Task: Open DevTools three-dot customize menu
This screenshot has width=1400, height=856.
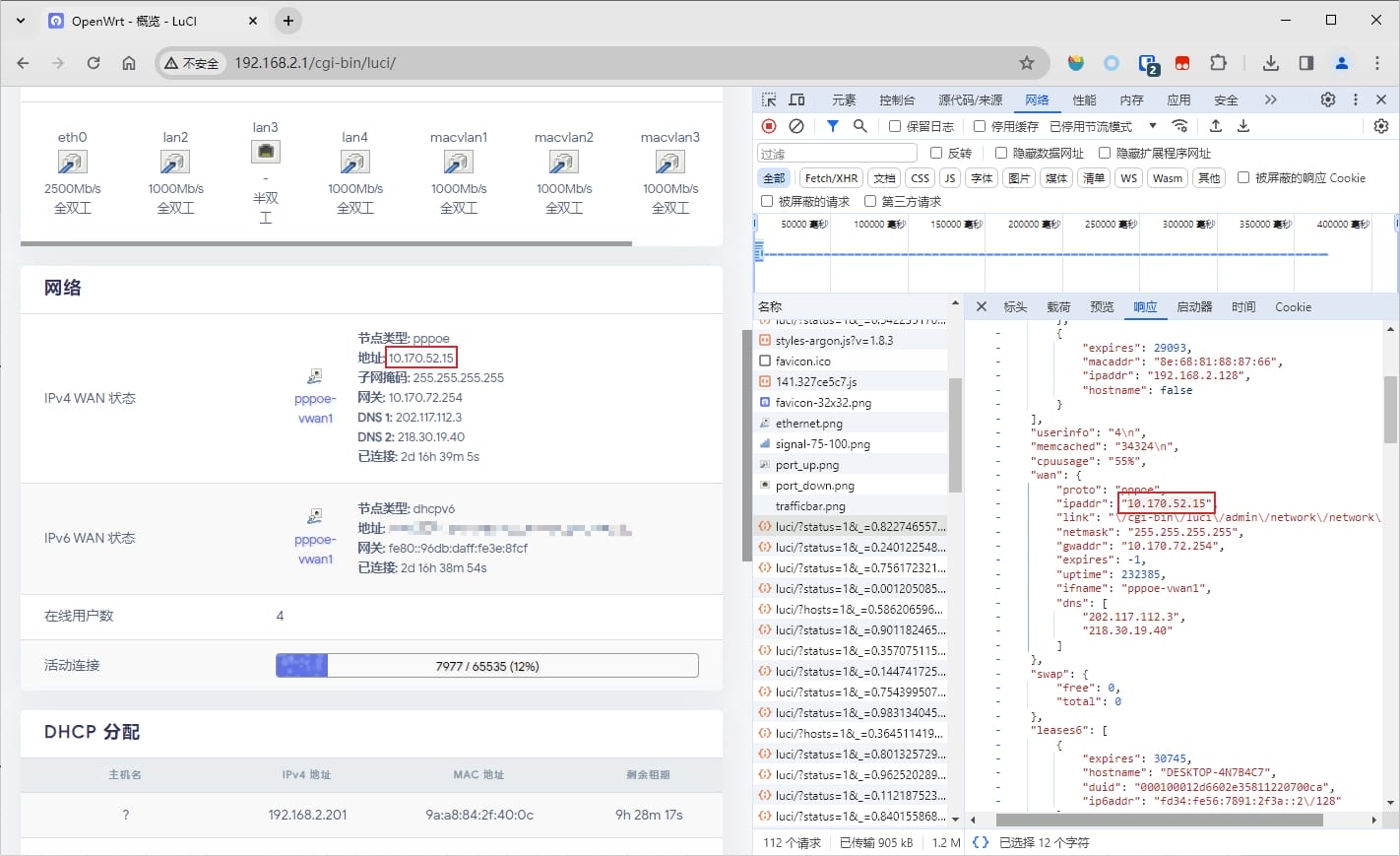Action: [1356, 99]
